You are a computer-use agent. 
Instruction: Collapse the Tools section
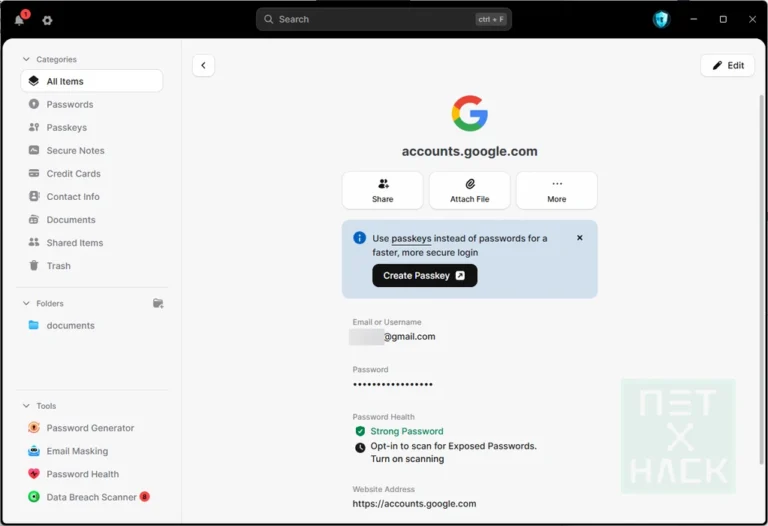27,405
